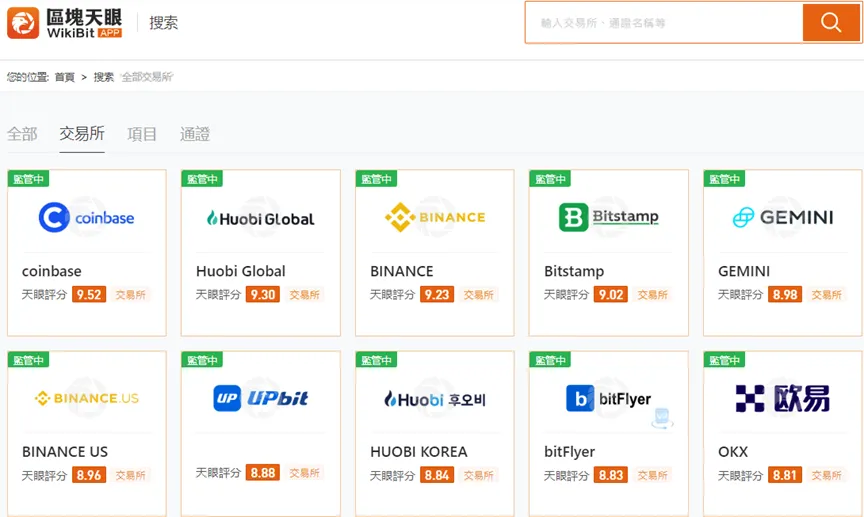Open the GEMINI exchange name link
Screen dimensions: 864x517
tap(744, 271)
